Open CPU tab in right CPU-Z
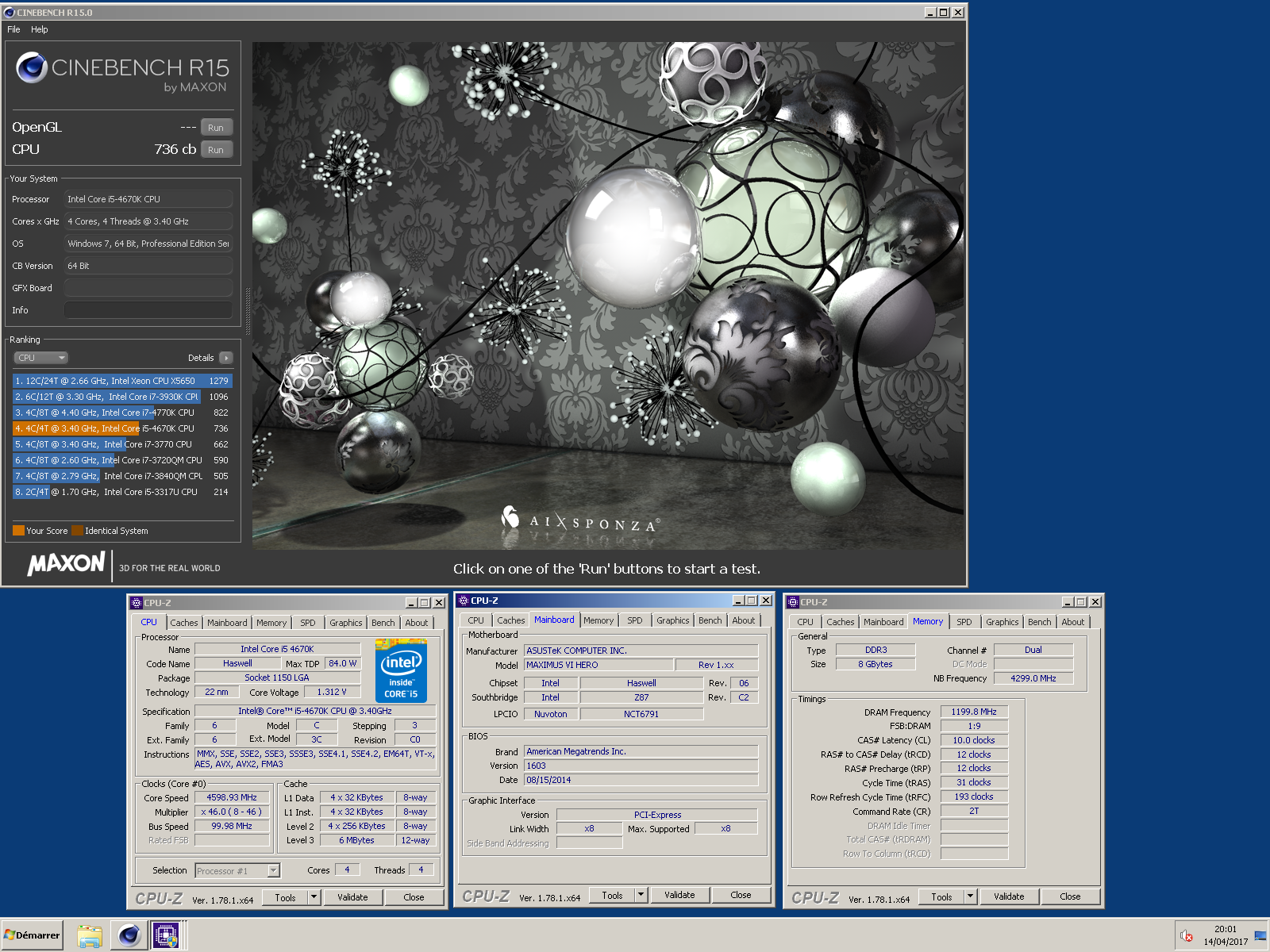The image size is (1270, 952). pos(805,622)
